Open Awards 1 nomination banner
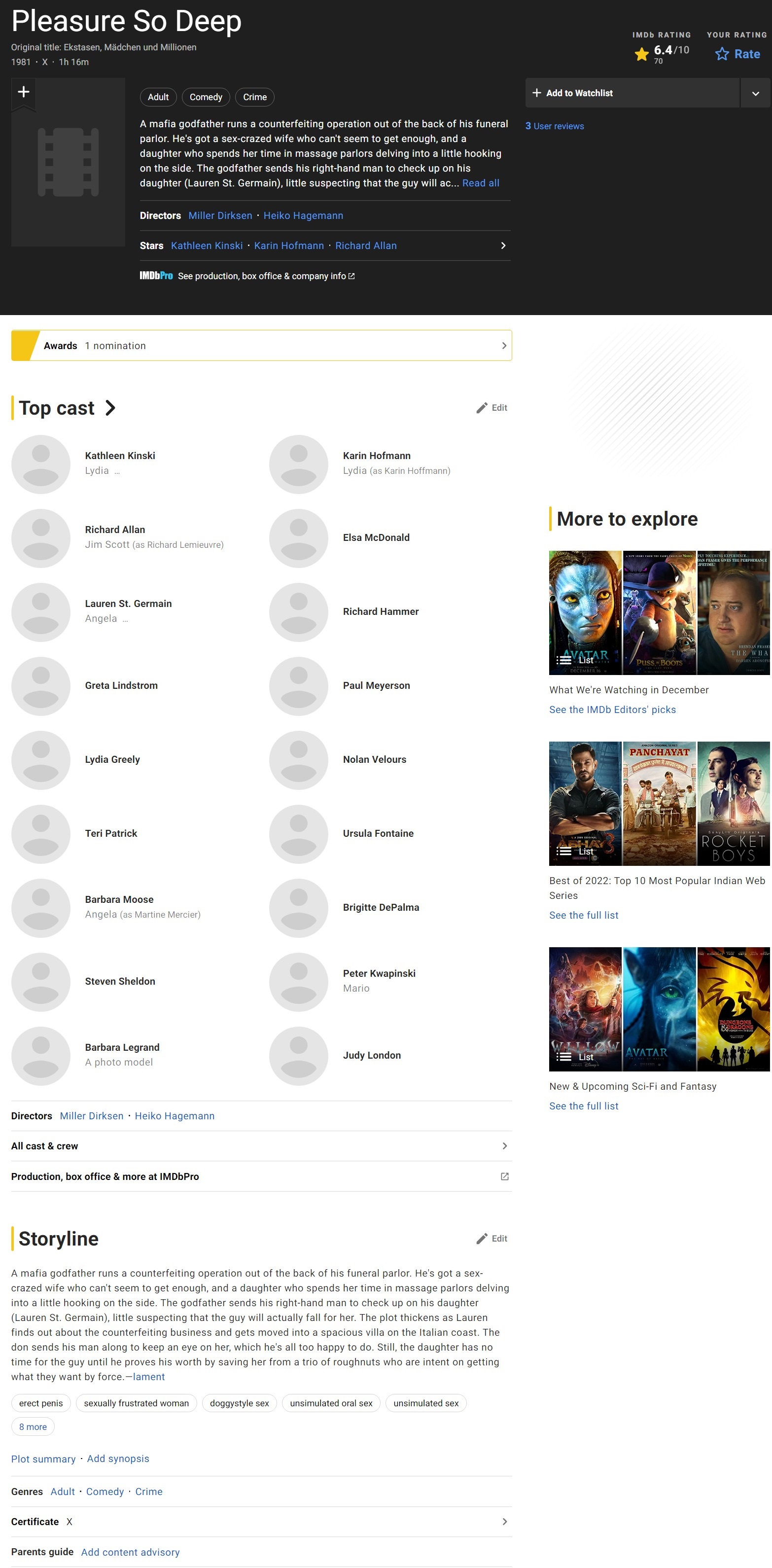Screen dimensions: 772x1568 point(262,346)
